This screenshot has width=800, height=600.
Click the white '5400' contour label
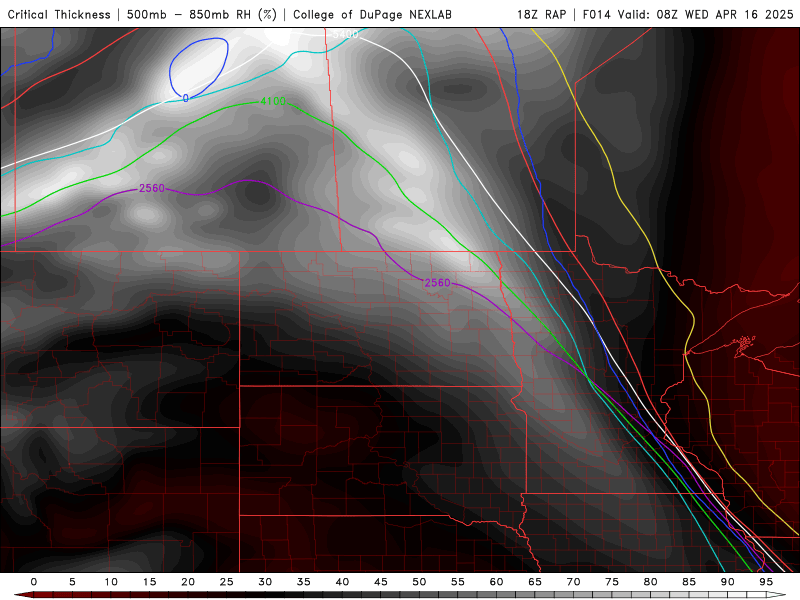[345, 34]
